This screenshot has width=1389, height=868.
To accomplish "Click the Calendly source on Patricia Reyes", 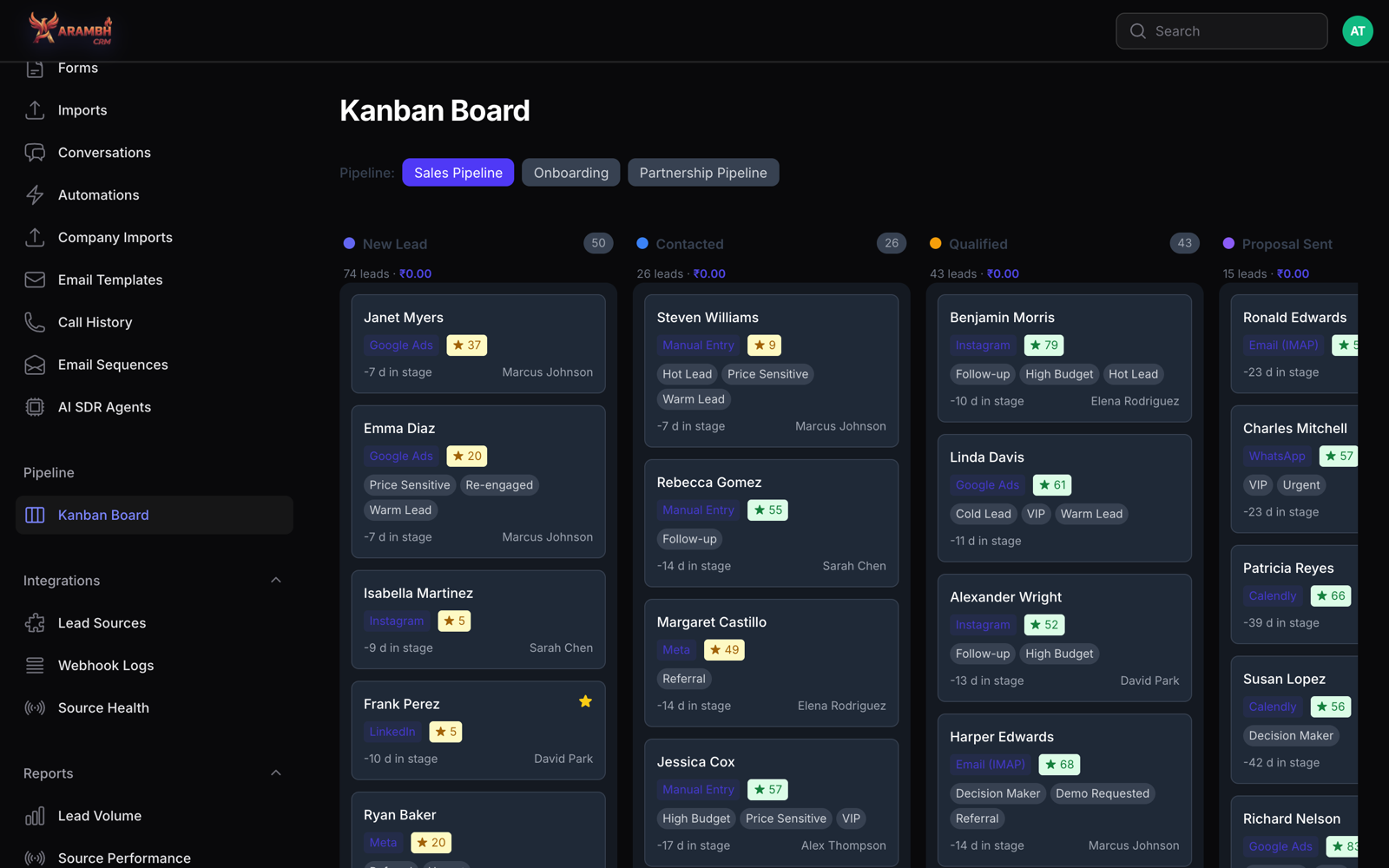I will (1273, 596).
